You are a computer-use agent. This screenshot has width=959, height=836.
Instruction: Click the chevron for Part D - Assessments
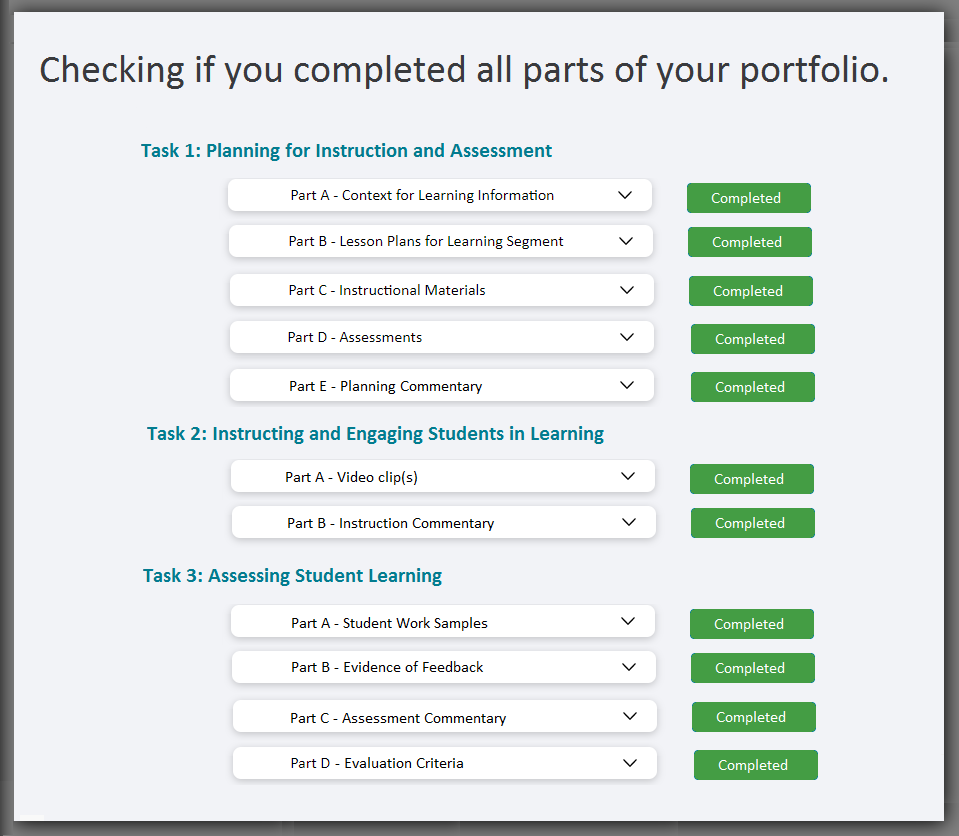coord(627,337)
